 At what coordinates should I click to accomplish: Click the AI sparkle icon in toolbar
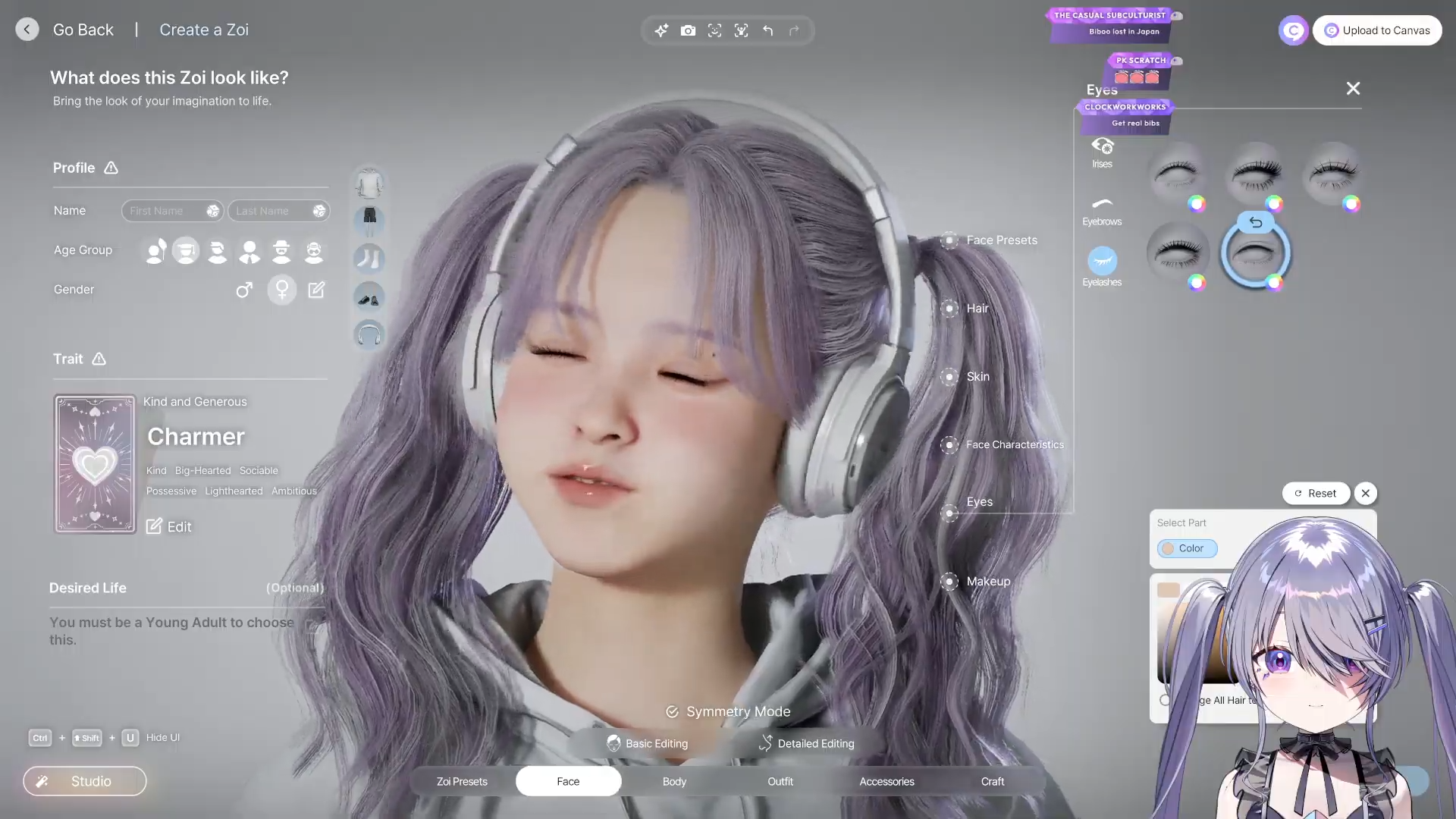pos(661,30)
